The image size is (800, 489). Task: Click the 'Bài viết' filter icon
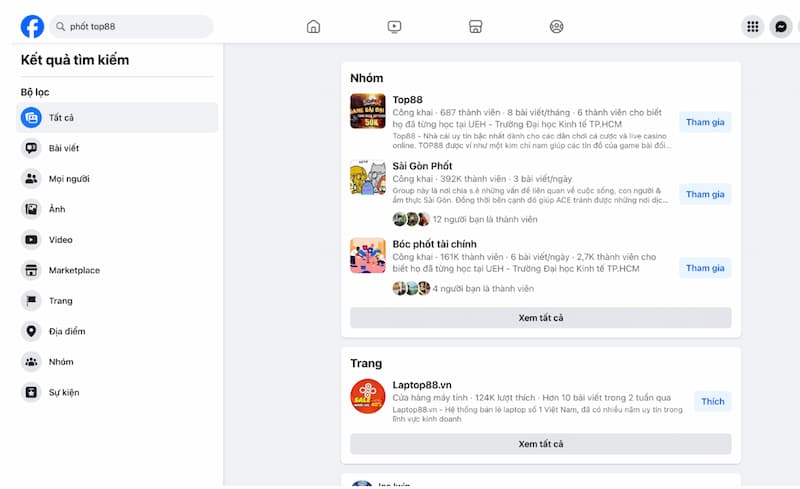[31, 148]
